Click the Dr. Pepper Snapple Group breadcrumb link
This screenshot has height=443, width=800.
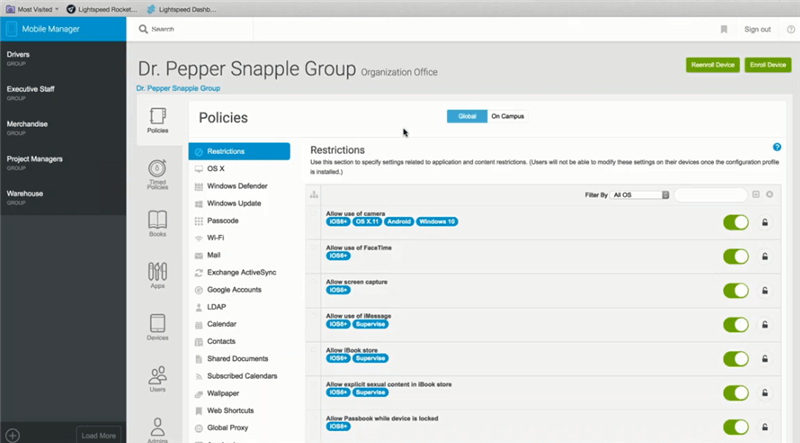pyautogui.click(x=178, y=88)
